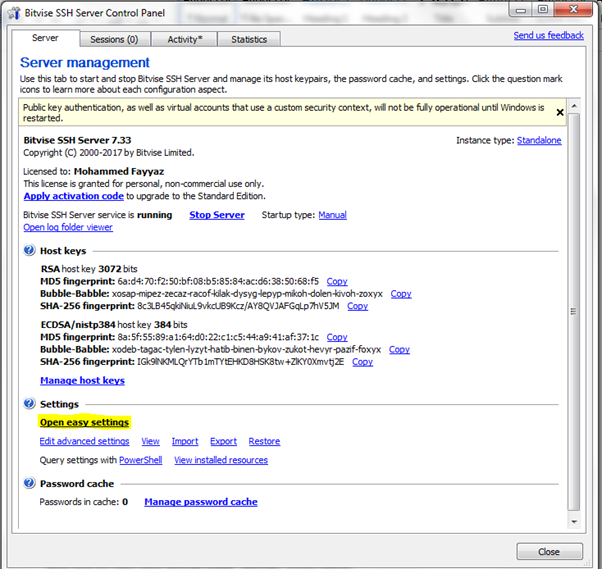Copy the ECDSA MD5 fingerprint
This screenshot has width=602, height=569.
coord(337,337)
